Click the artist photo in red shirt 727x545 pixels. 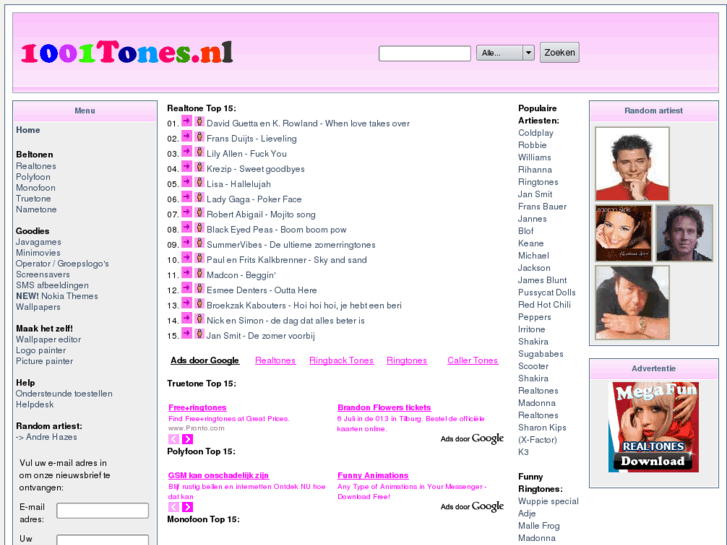coord(632,164)
